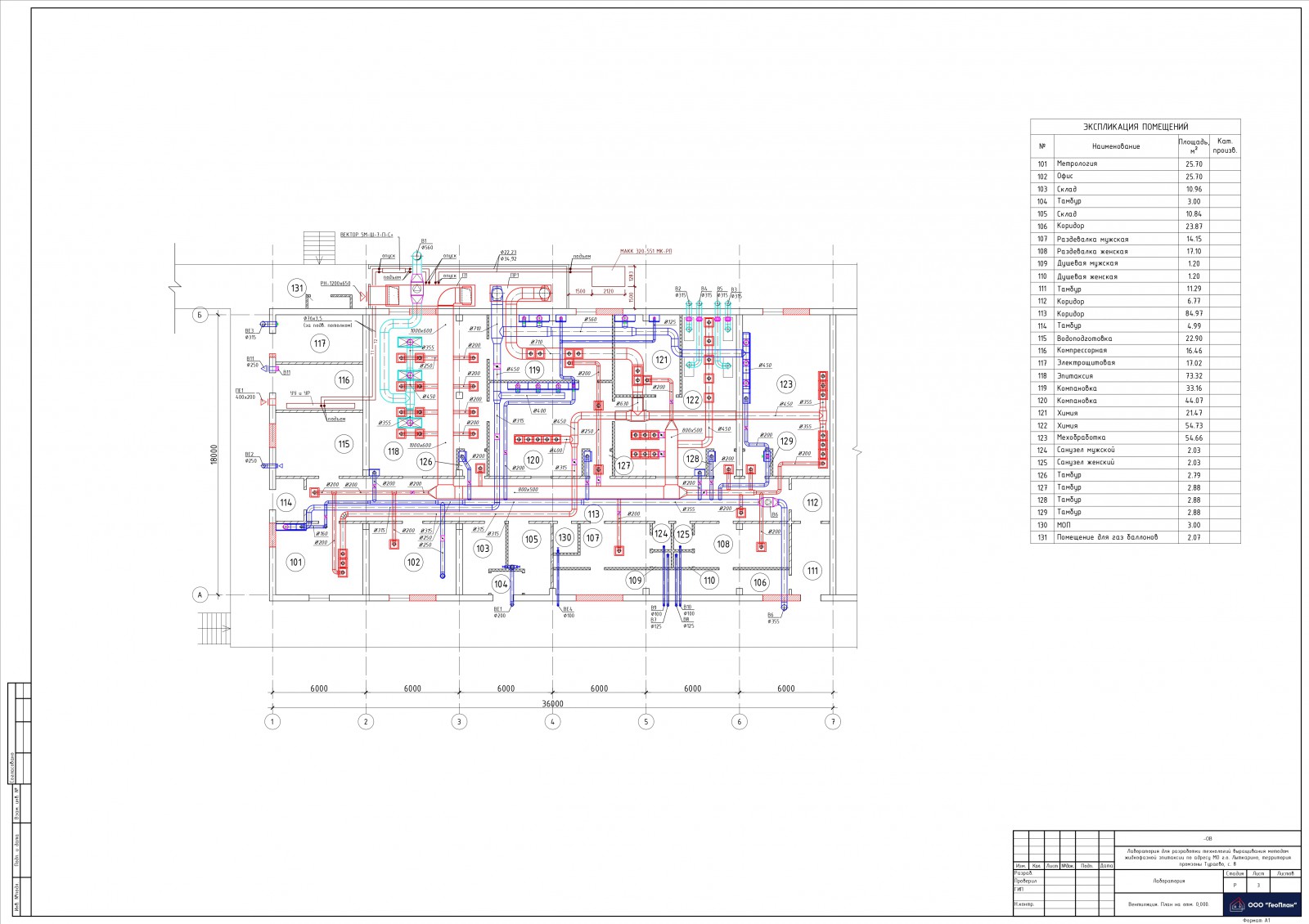
Task: Click the "Формат А1" note
Action: tap(1256, 920)
